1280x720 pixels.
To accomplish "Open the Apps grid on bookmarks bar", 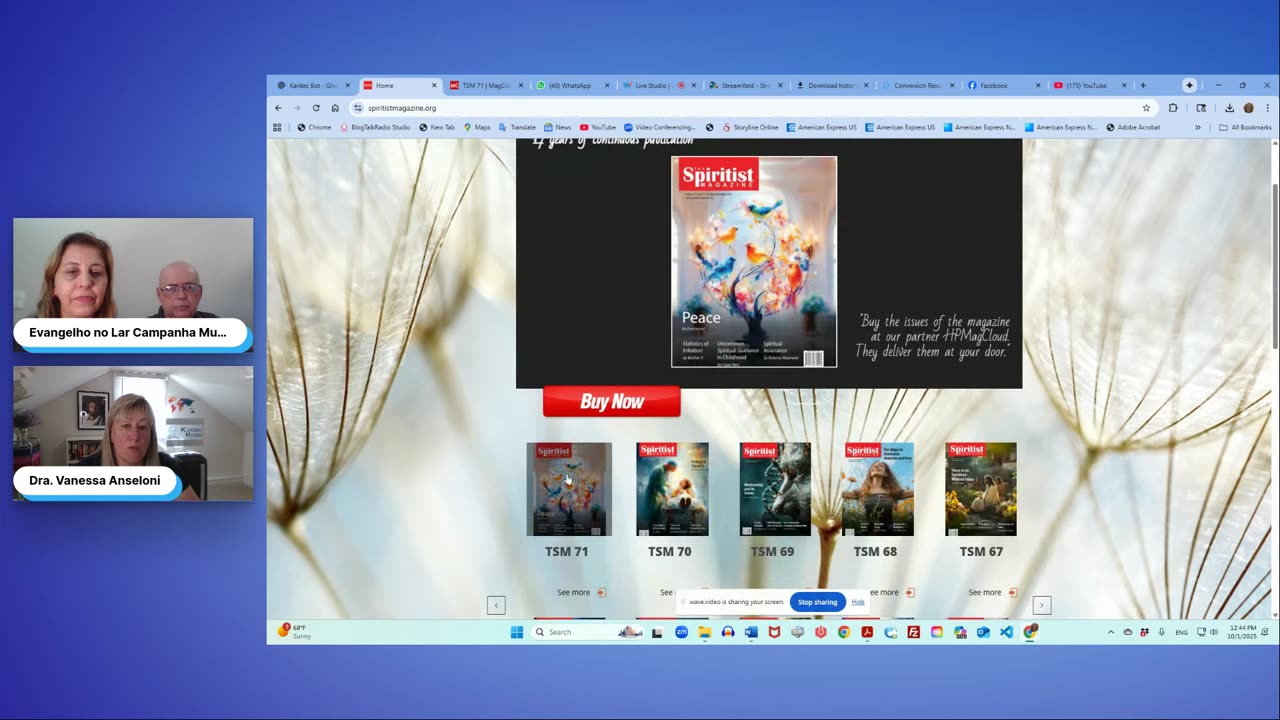I will point(278,127).
